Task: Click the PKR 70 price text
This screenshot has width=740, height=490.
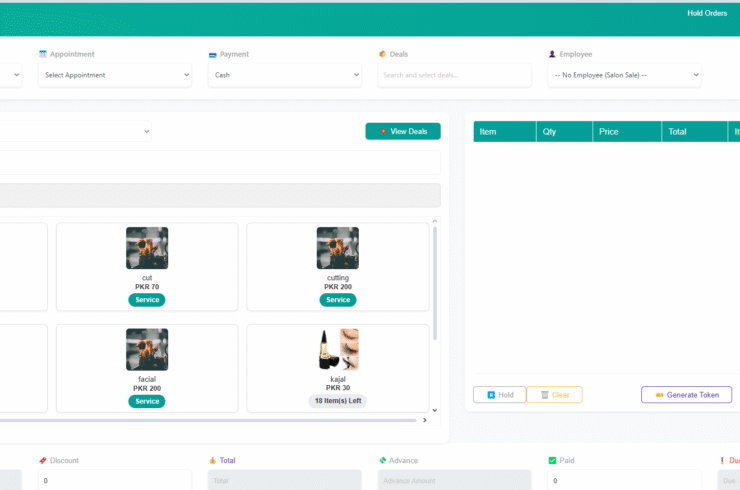Action: click(147, 287)
